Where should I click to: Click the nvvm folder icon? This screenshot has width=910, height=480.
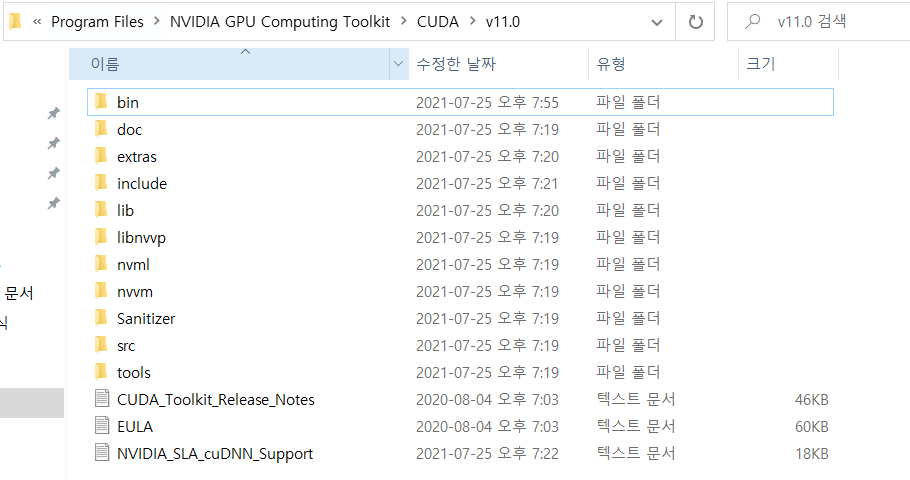(102, 291)
